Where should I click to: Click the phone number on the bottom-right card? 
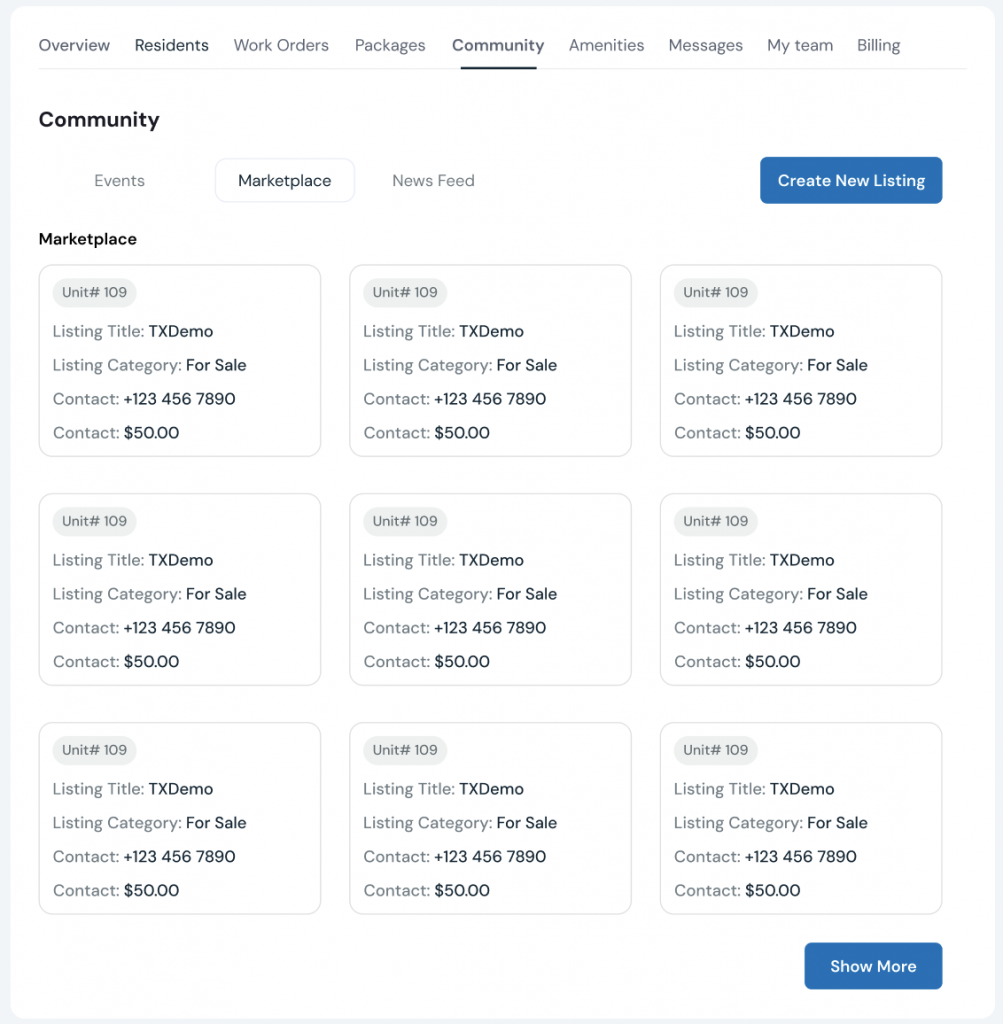pyautogui.click(x=800, y=857)
